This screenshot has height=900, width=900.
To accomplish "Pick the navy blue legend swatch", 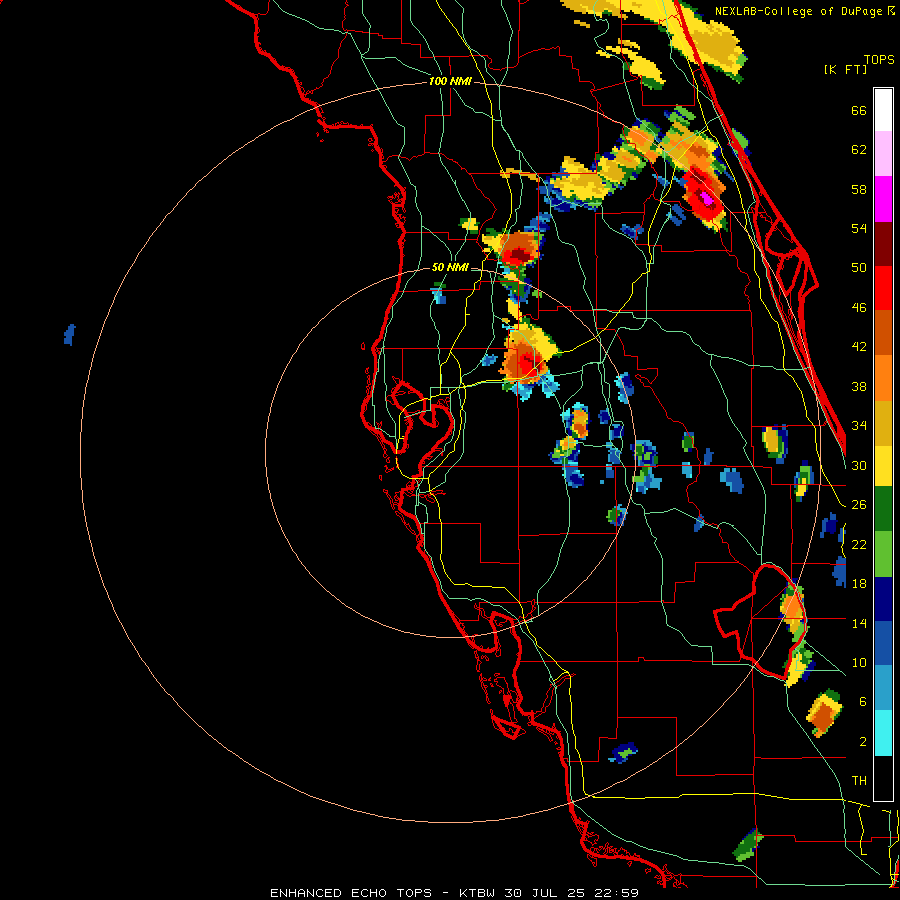I will tap(883, 599).
